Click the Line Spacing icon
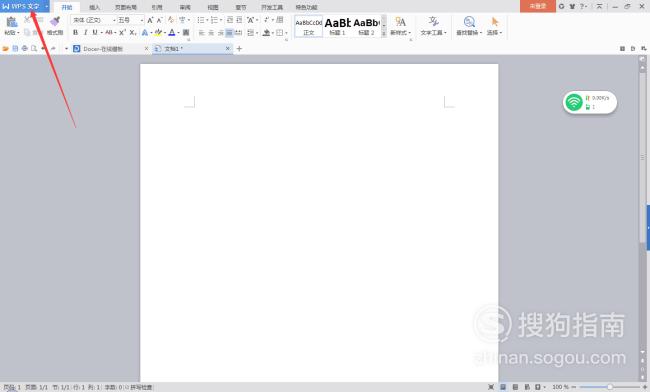The image size is (650, 392). (250, 33)
